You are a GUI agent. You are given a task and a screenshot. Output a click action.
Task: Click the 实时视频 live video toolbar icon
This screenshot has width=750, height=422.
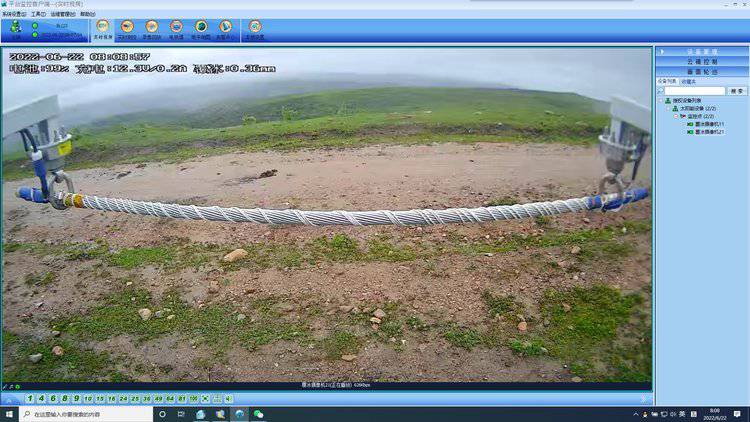(x=102, y=28)
